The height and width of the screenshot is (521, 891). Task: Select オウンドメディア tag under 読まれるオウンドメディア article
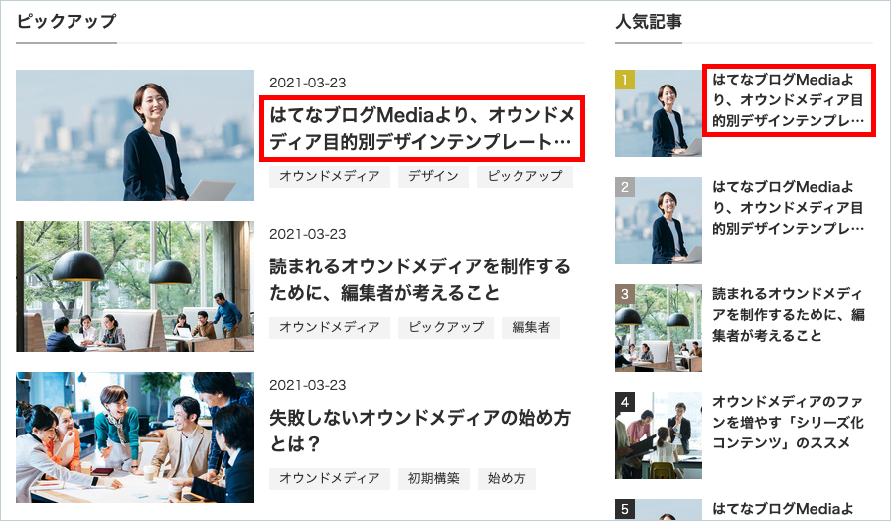click(x=329, y=327)
